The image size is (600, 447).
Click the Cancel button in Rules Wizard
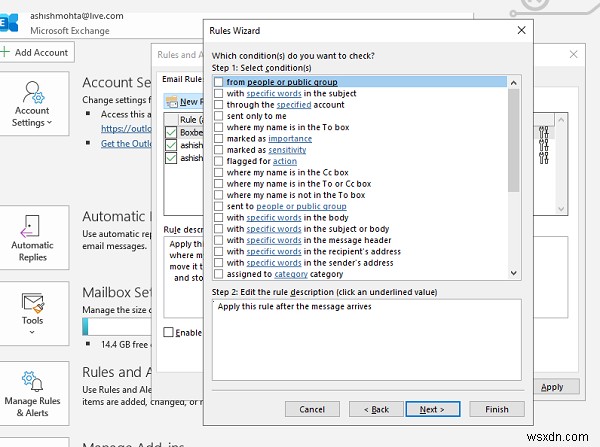tap(312, 409)
